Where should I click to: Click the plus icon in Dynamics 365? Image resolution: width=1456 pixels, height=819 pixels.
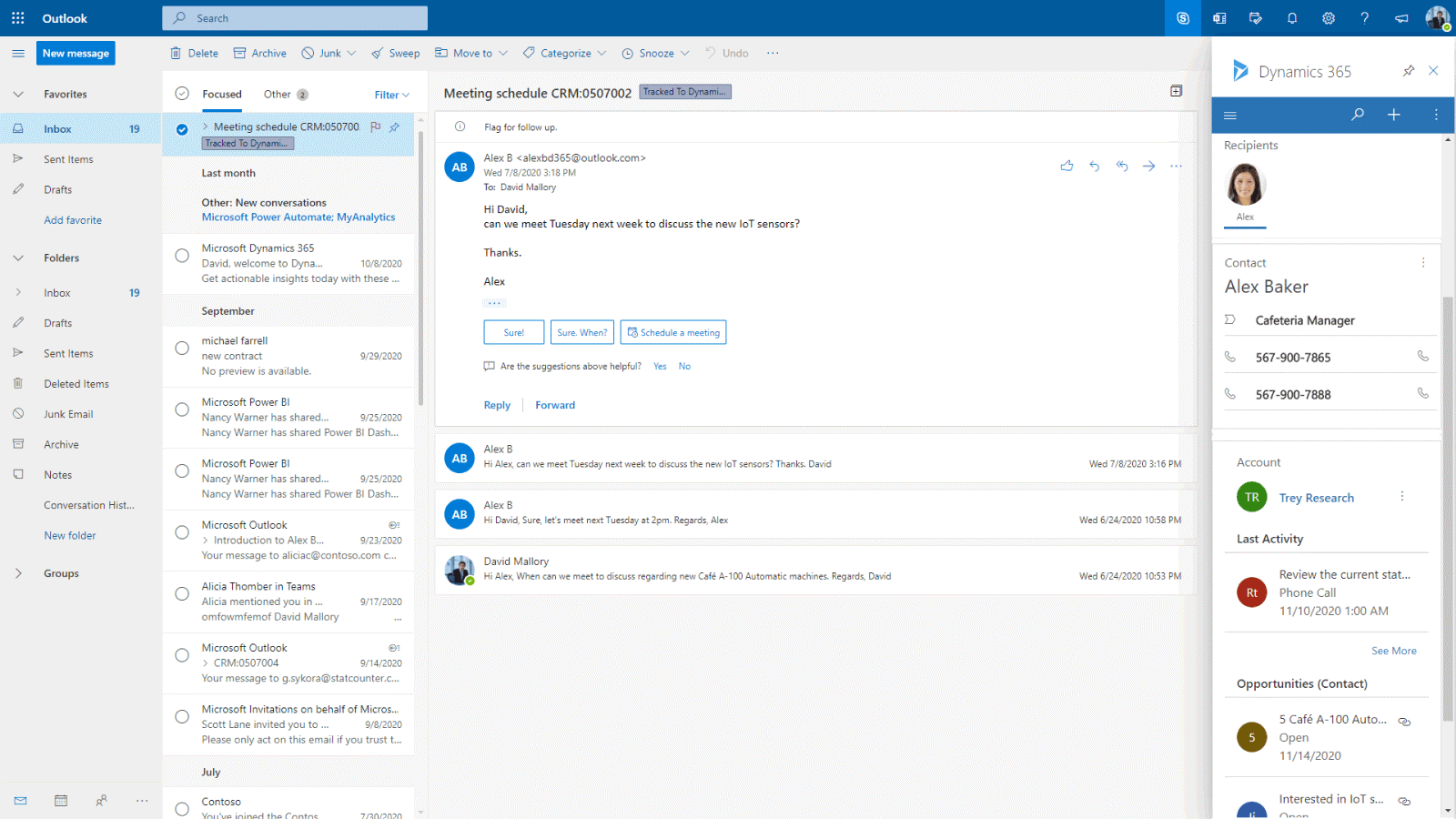click(x=1393, y=115)
